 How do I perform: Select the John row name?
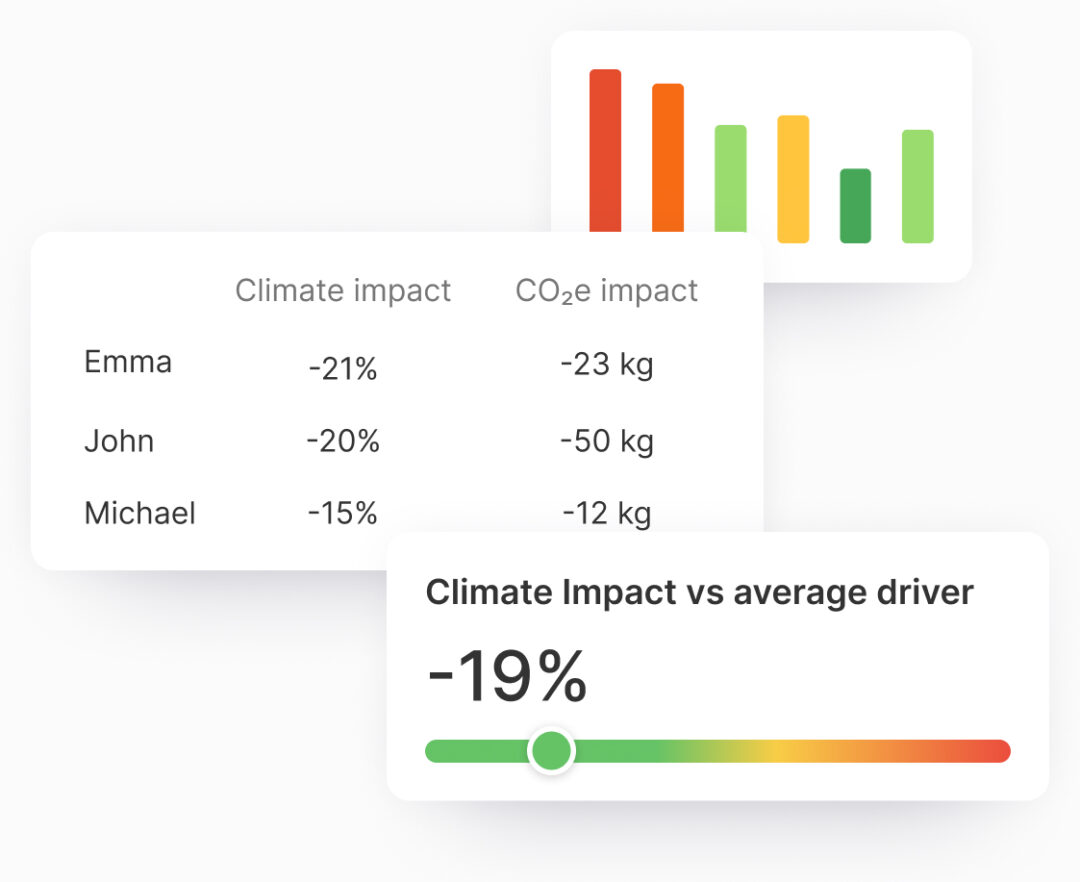[x=119, y=441]
